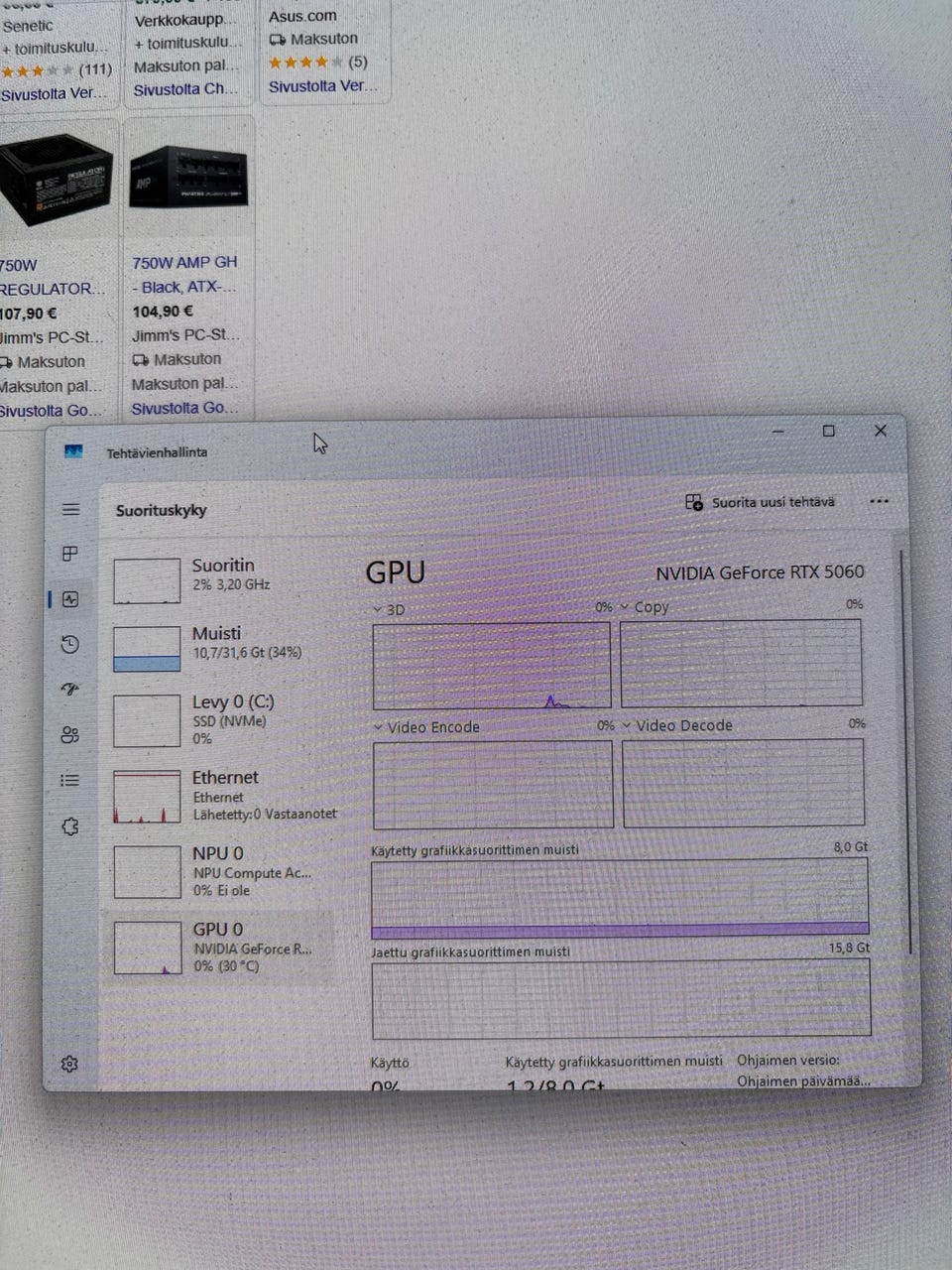Open the Processes page icon in sidebar
Screen dimensions: 952x1270
(69, 554)
